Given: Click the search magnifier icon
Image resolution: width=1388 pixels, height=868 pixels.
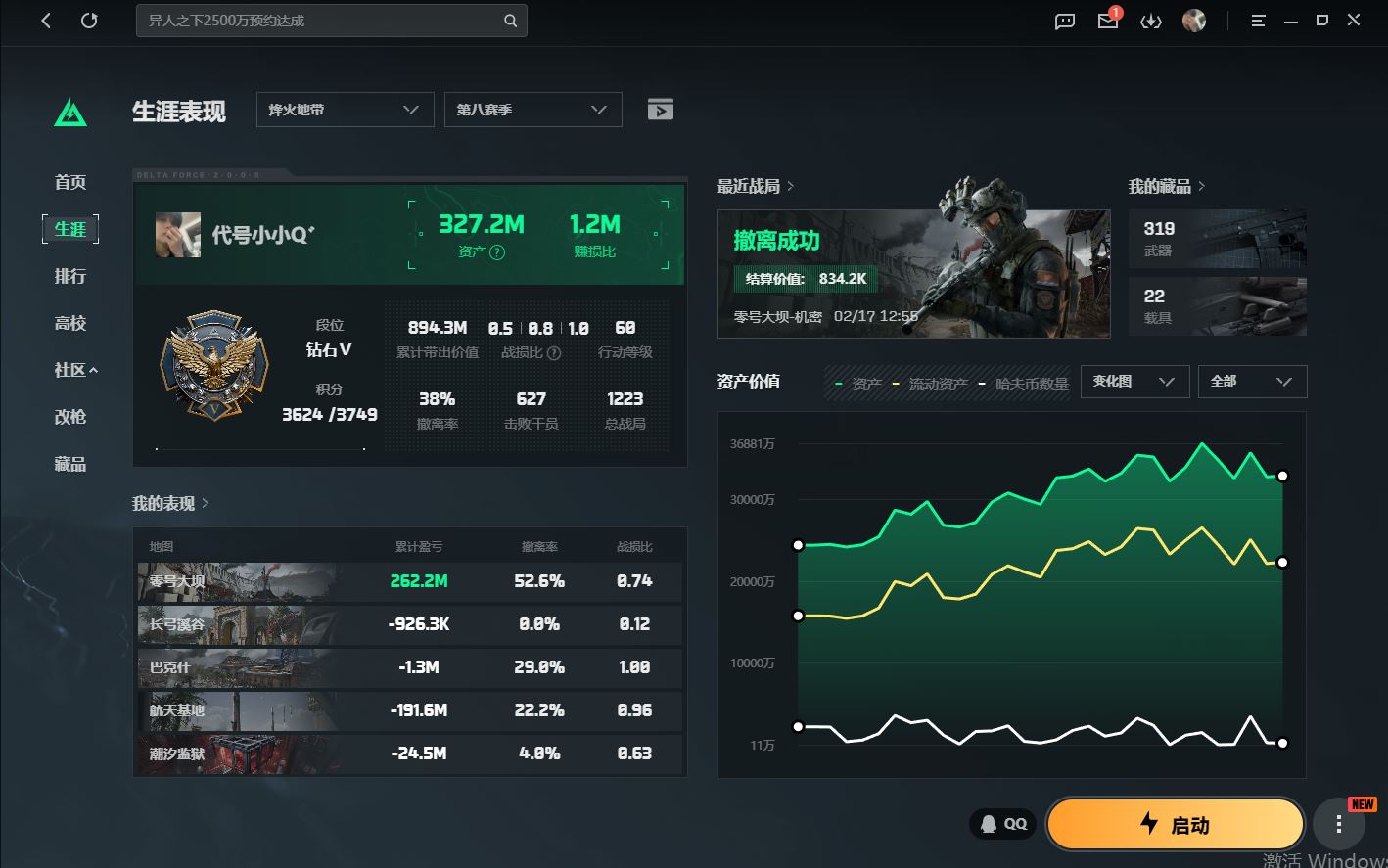Looking at the screenshot, I should (510, 21).
